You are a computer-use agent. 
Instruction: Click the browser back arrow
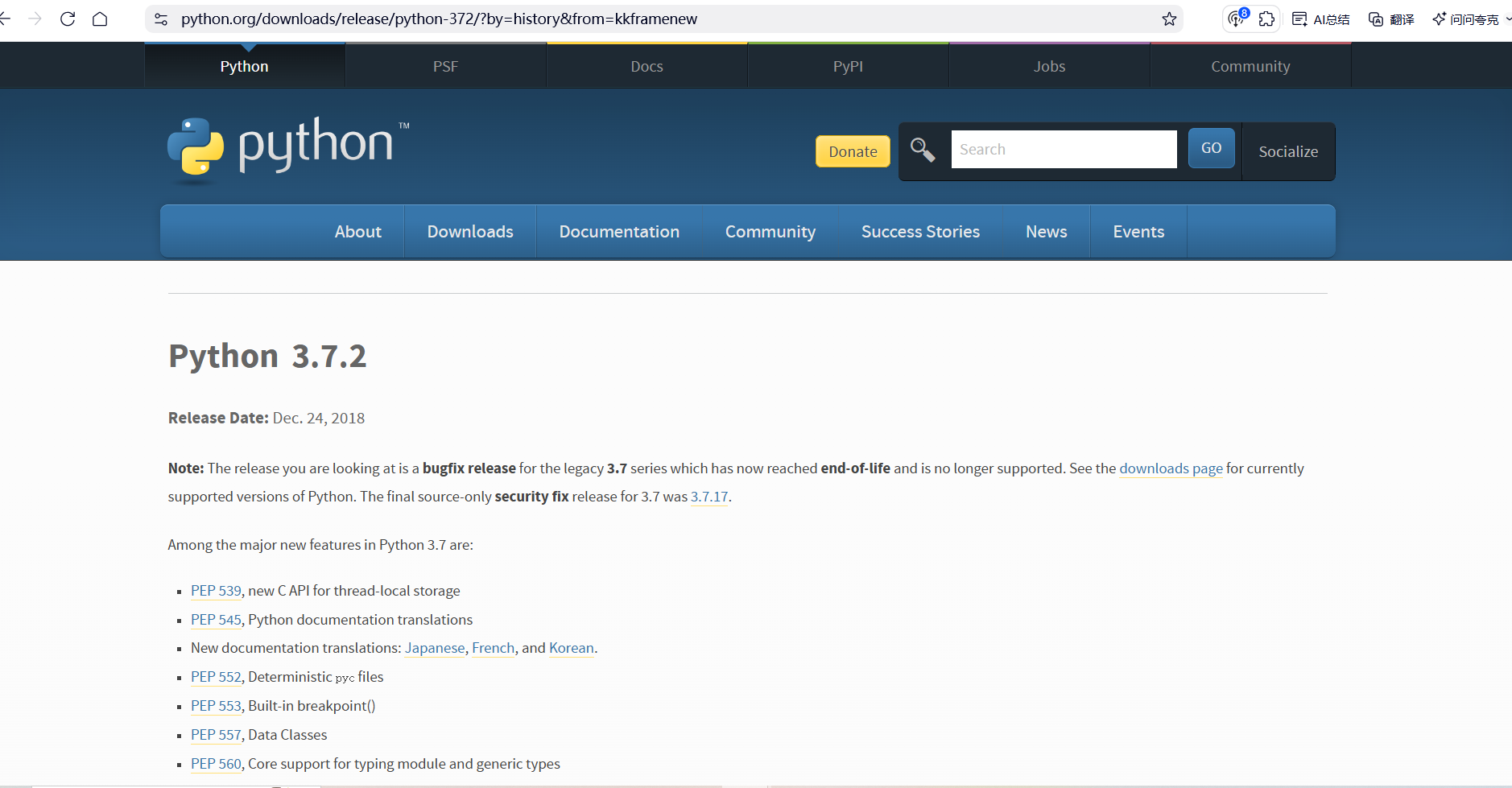point(5,19)
